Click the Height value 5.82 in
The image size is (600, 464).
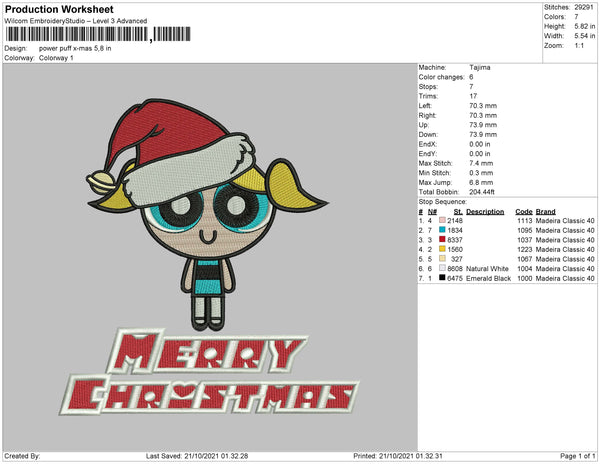point(585,26)
